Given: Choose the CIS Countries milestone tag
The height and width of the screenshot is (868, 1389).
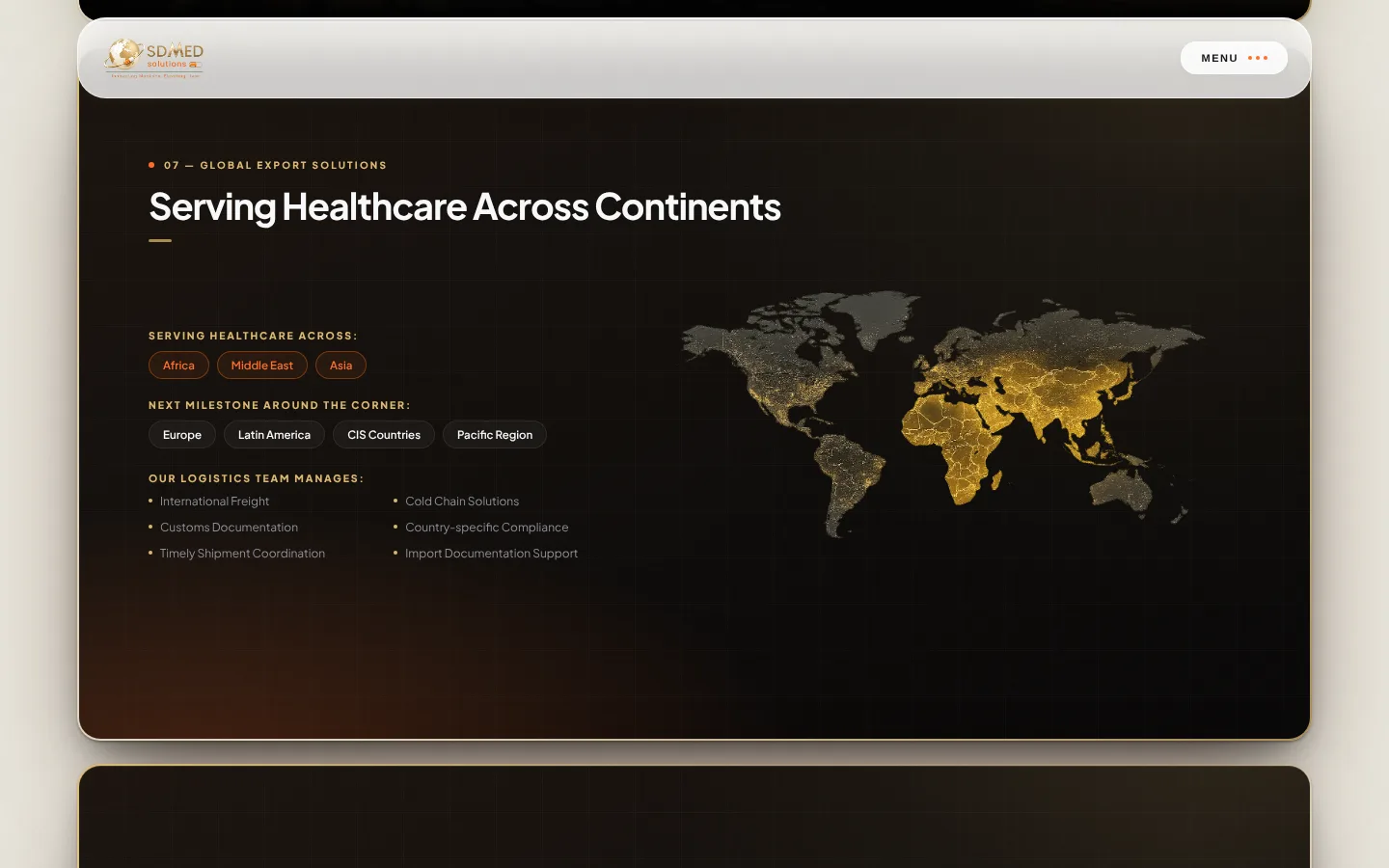Looking at the screenshot, I should click(x=384, y=435).
